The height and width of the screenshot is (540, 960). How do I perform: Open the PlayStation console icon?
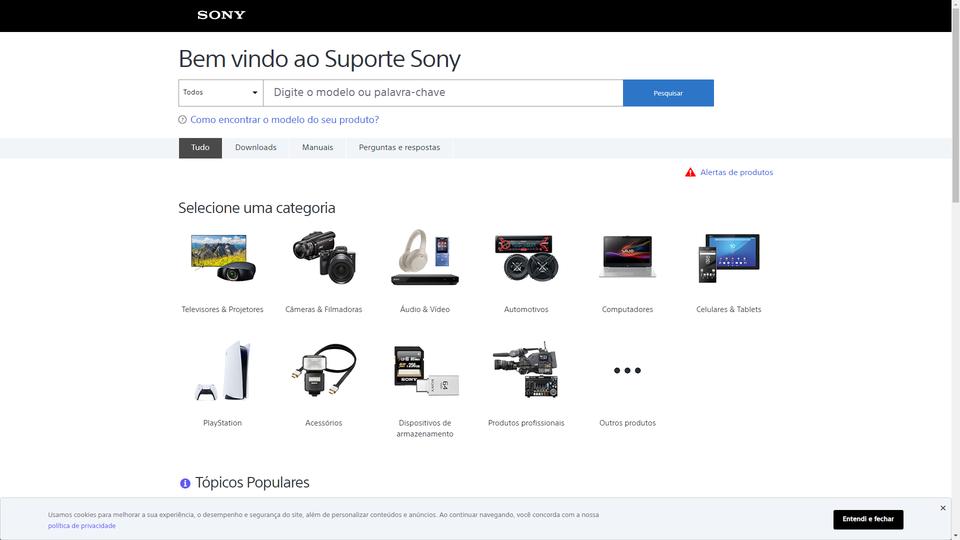pyautogui.click(x=223, y=370)
